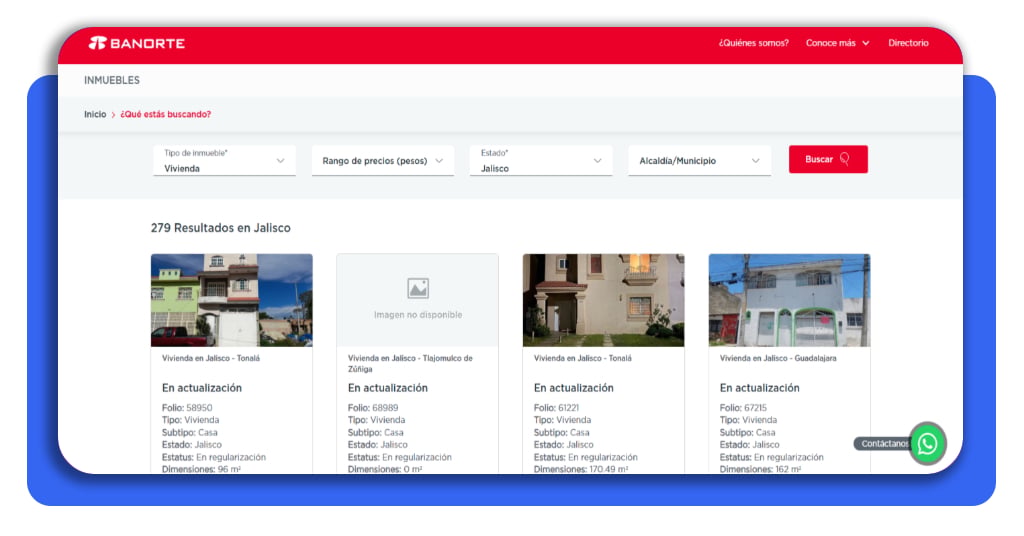1024x536 pixels.
Task: Click the red Buscar button
Action: coord(828,159)
